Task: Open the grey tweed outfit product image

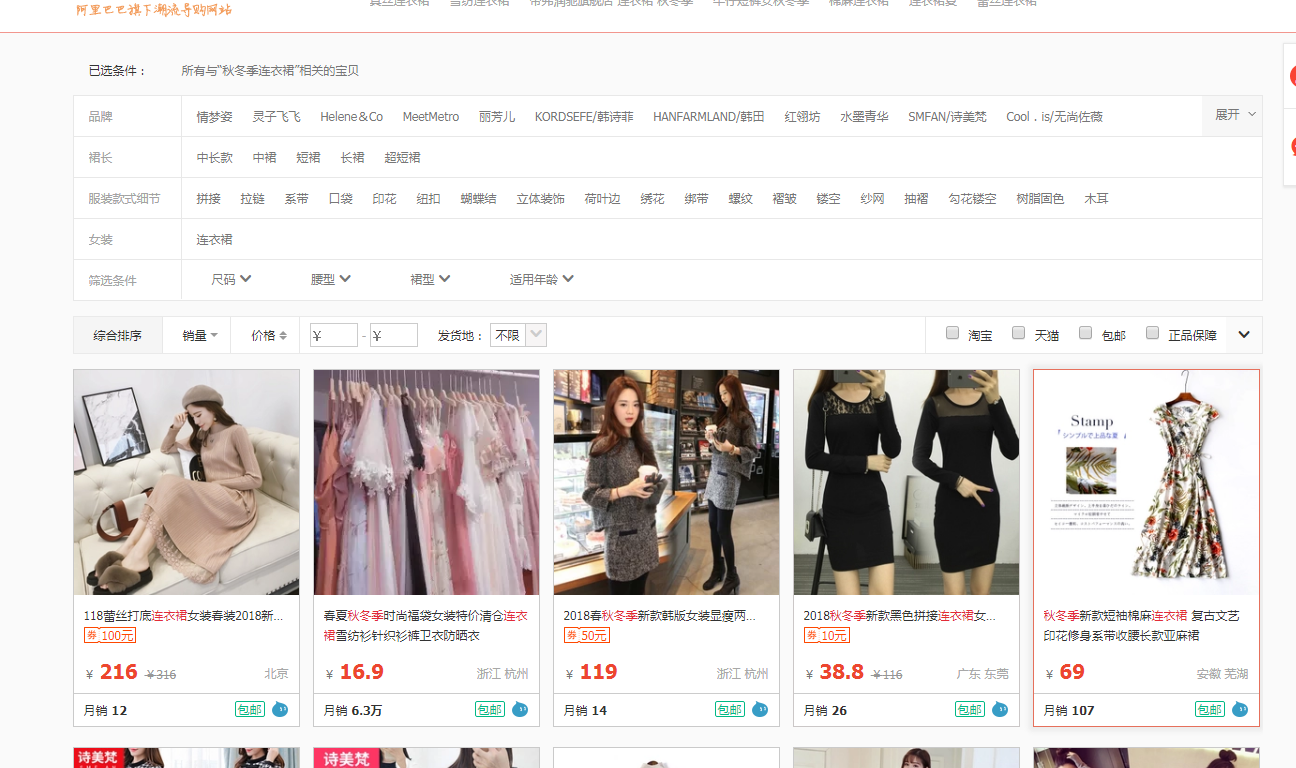Action: pos(667,483)
